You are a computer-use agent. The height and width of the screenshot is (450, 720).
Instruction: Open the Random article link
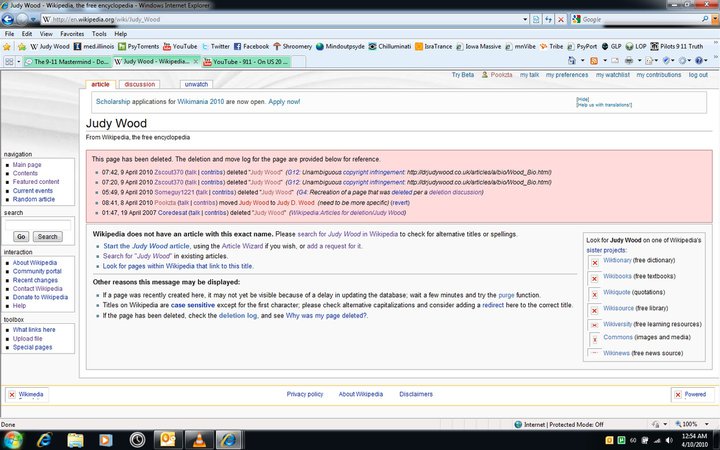(34, 199)
